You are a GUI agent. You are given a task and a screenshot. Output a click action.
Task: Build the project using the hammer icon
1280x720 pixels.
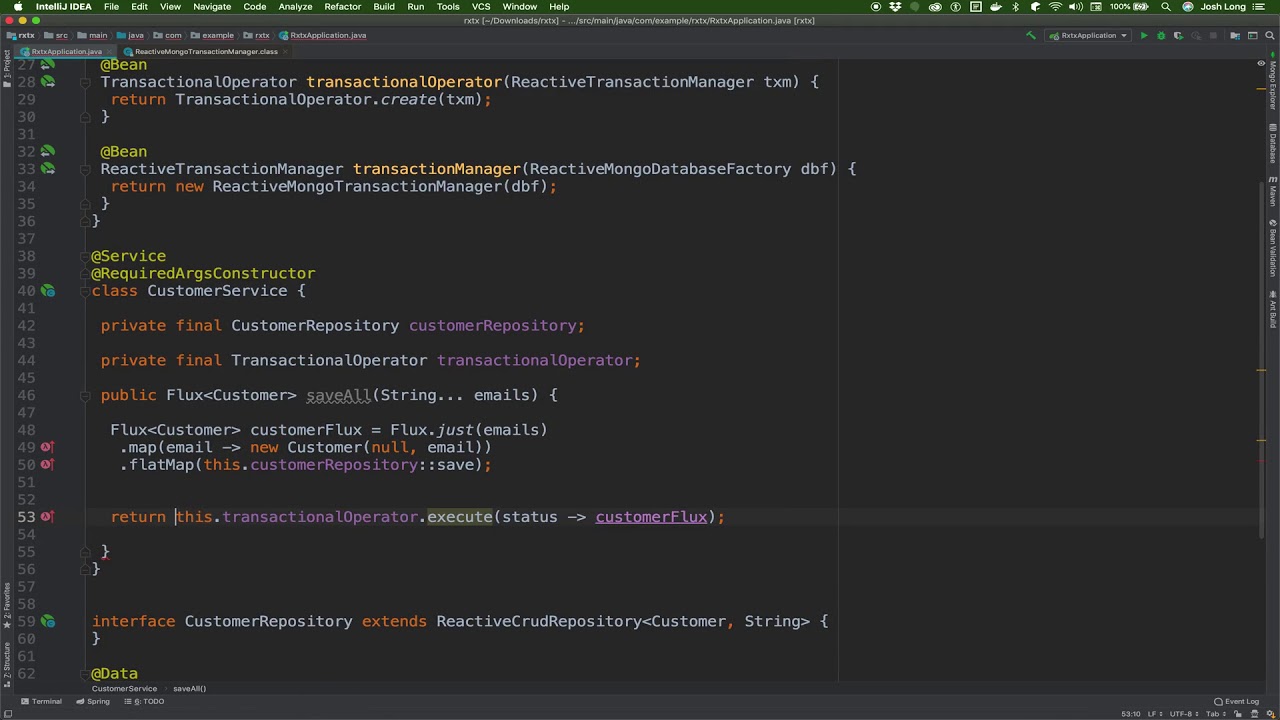pyautogui.click(x=1030, y=35)
